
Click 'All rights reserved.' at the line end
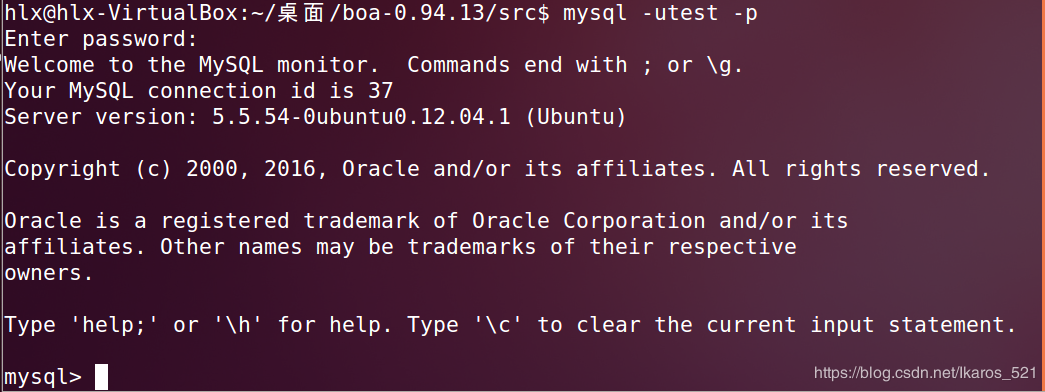pos(861,169)
